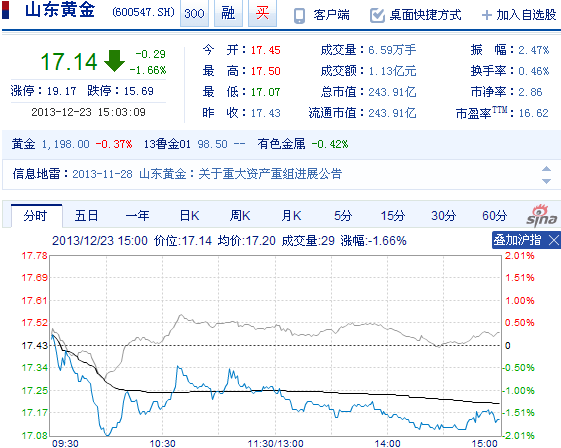Screen dimensions: 561x448
Task: Click the 桌面快捷方式 link text
Action: (425, 15)
